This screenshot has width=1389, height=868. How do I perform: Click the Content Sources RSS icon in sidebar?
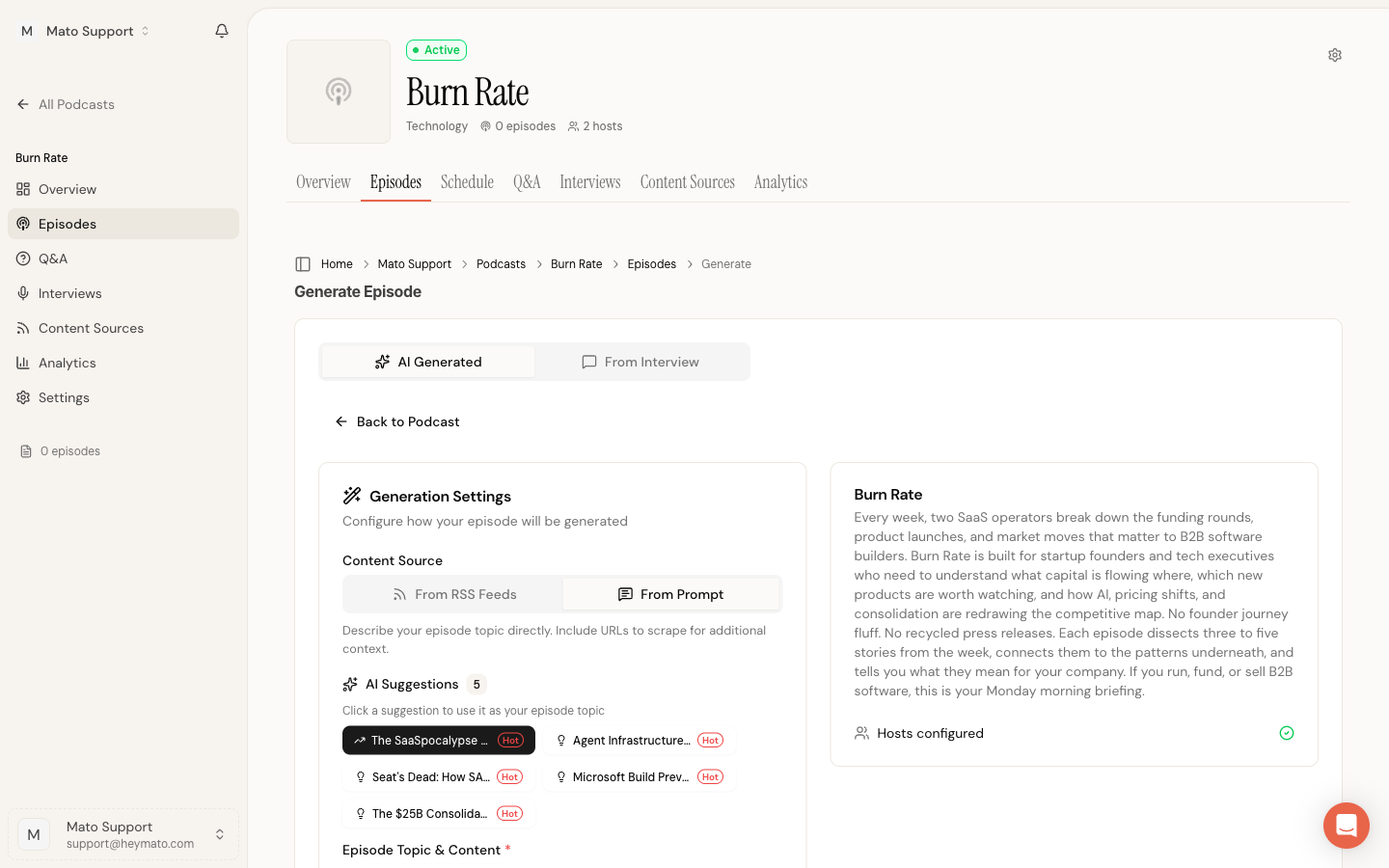tap(23, 328)
